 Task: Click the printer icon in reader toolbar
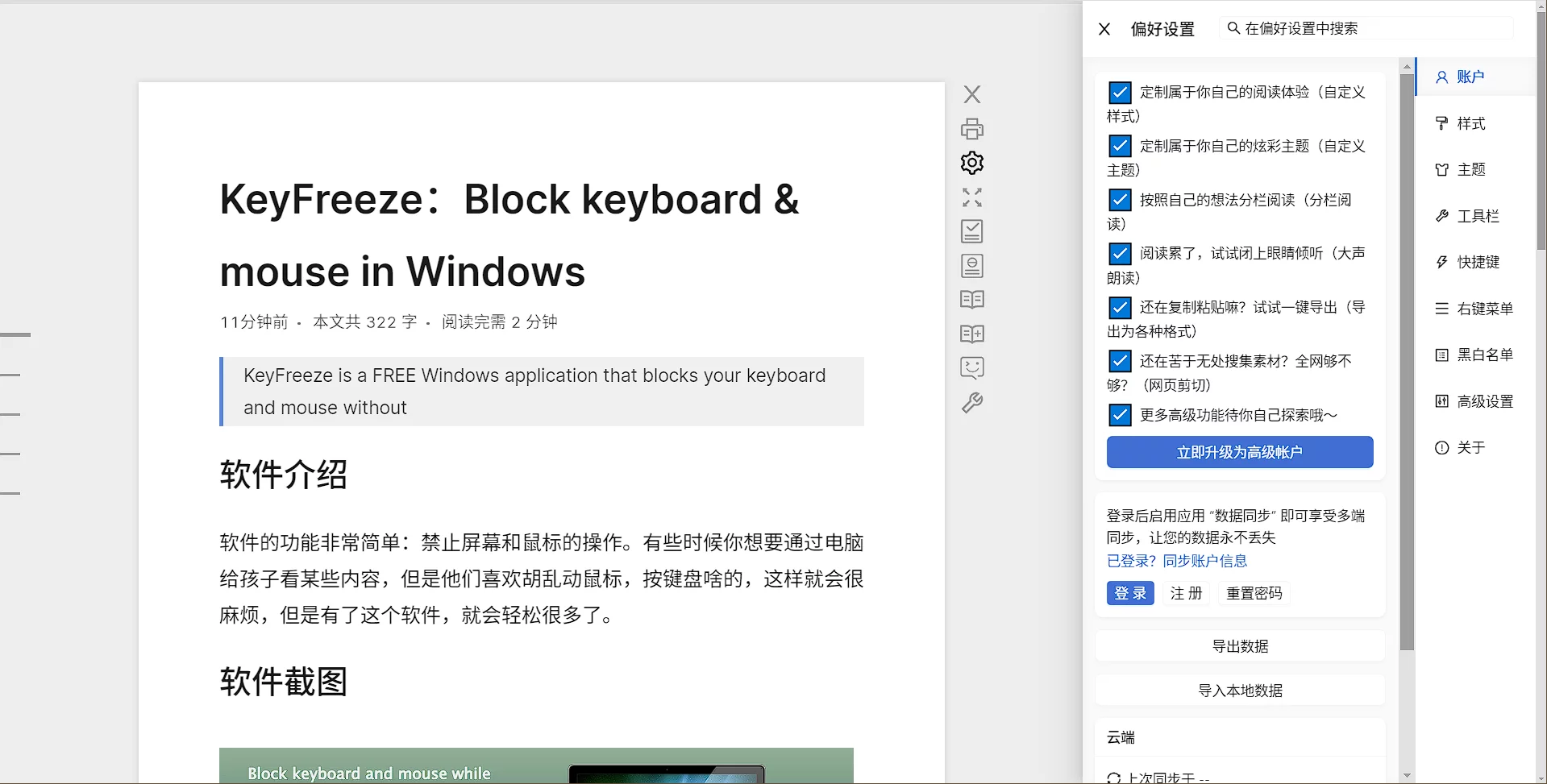pyautogui.click(x=971, y=129)
